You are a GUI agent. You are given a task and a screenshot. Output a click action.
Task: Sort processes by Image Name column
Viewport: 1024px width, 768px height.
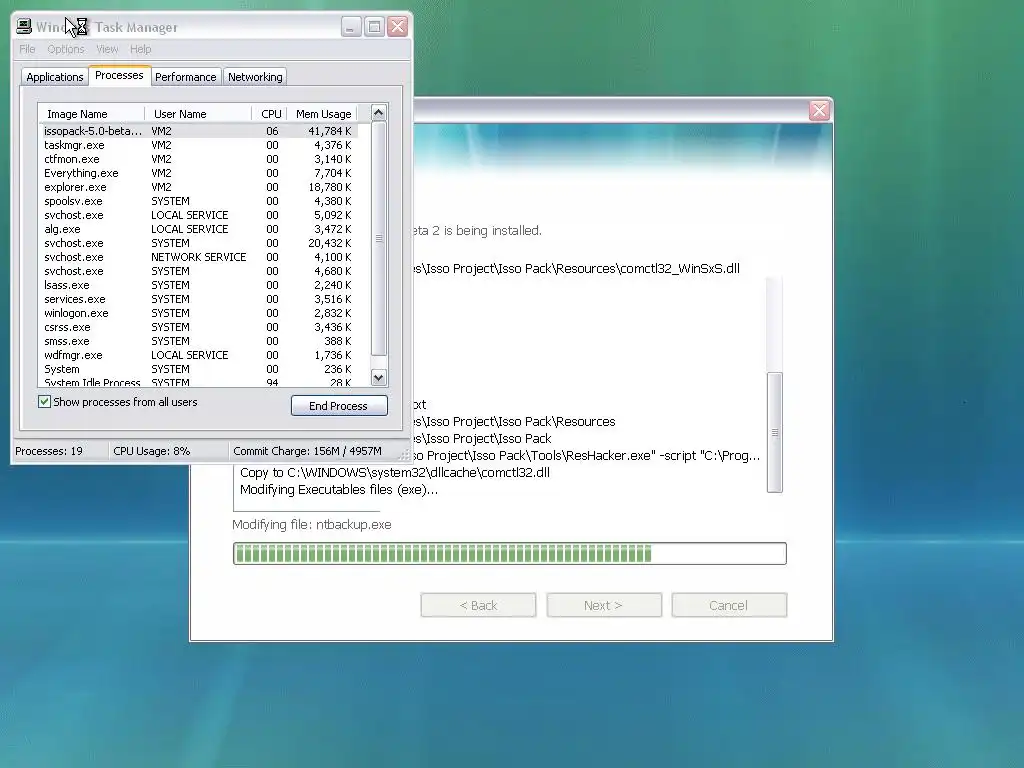click(x=91, y=114)
